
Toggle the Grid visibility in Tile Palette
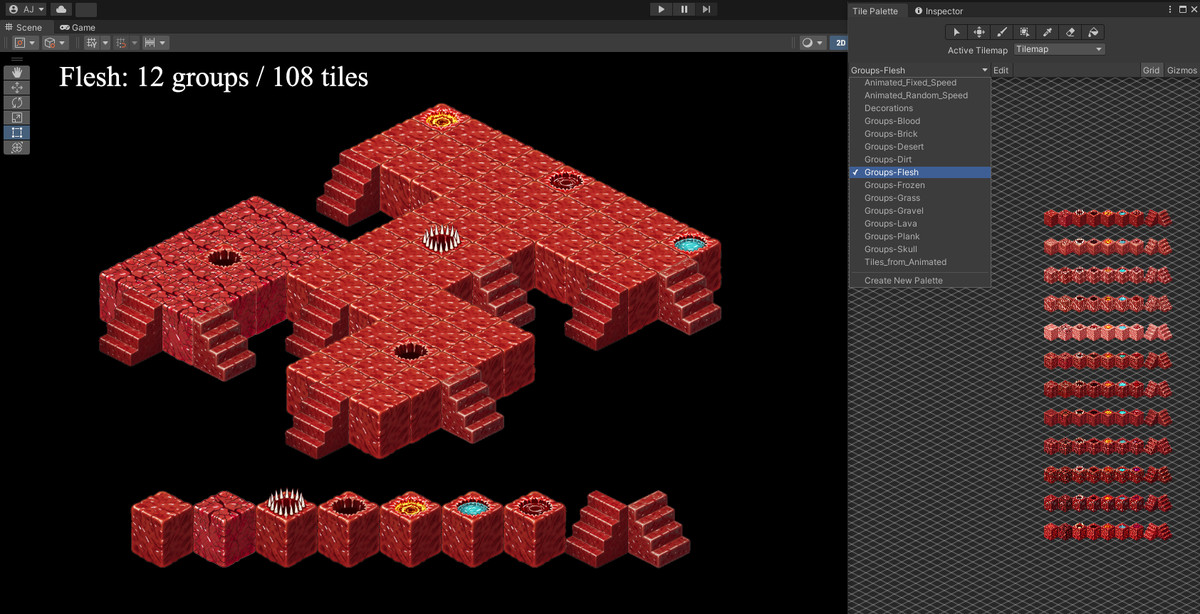pos(1152,69)
